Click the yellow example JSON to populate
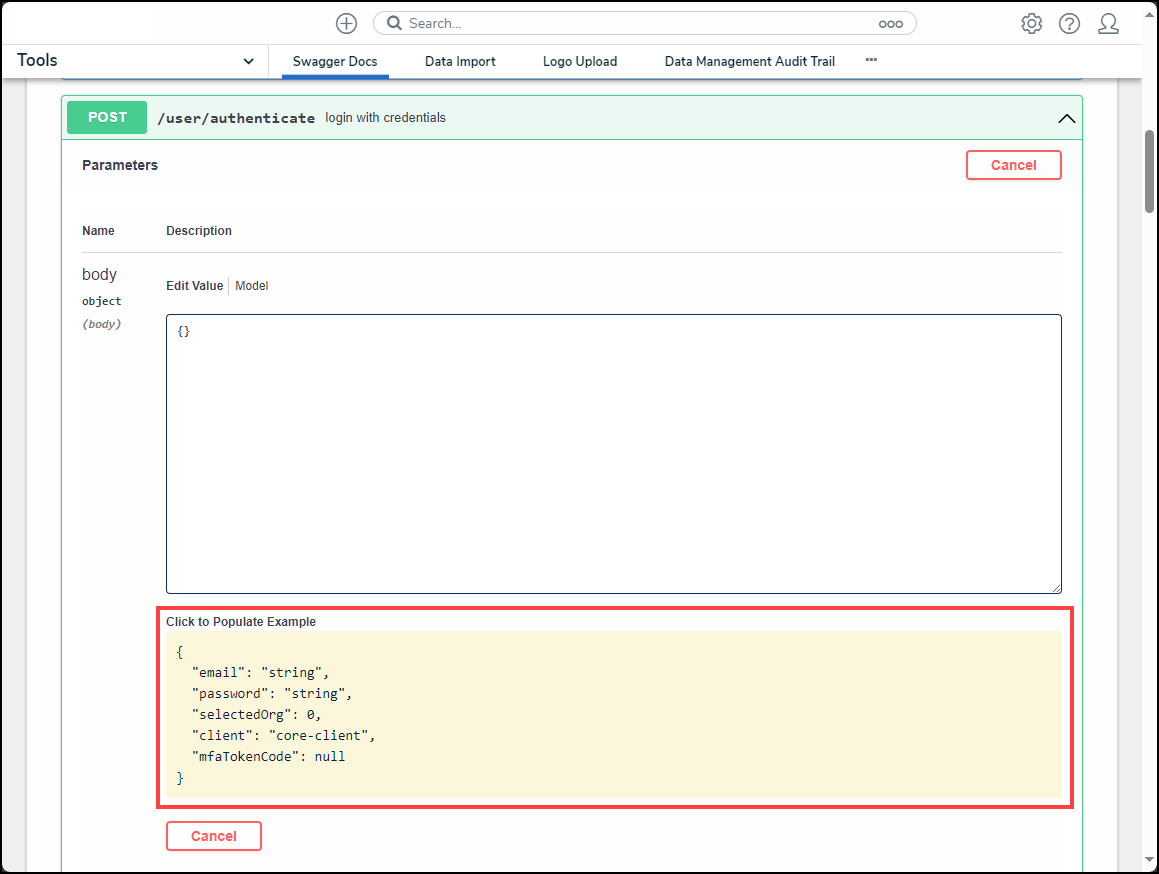 click(613, 714)
